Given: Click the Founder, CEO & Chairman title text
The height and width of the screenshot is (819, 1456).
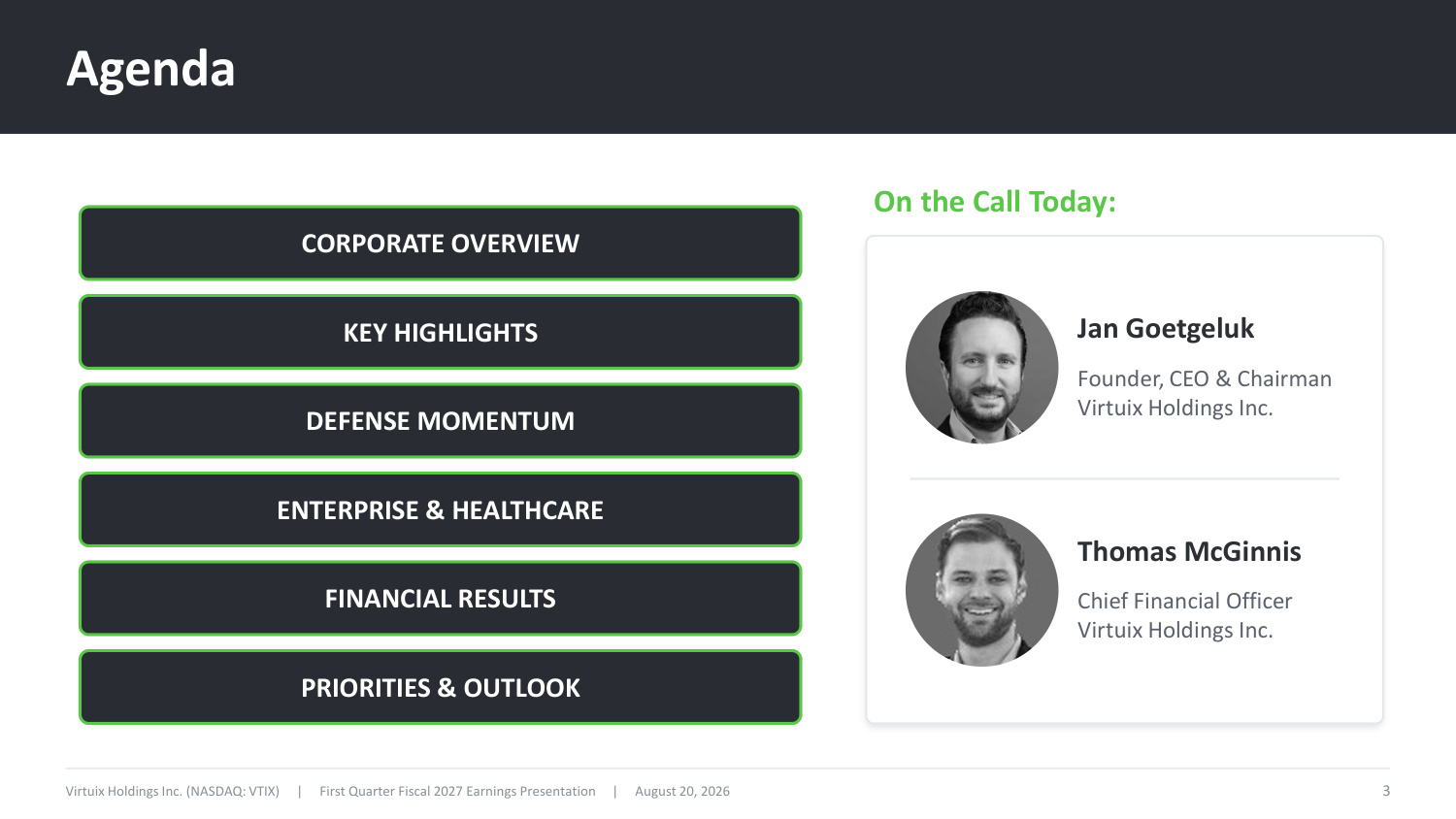Looking at the screenshot, I should pos(1205,378).
